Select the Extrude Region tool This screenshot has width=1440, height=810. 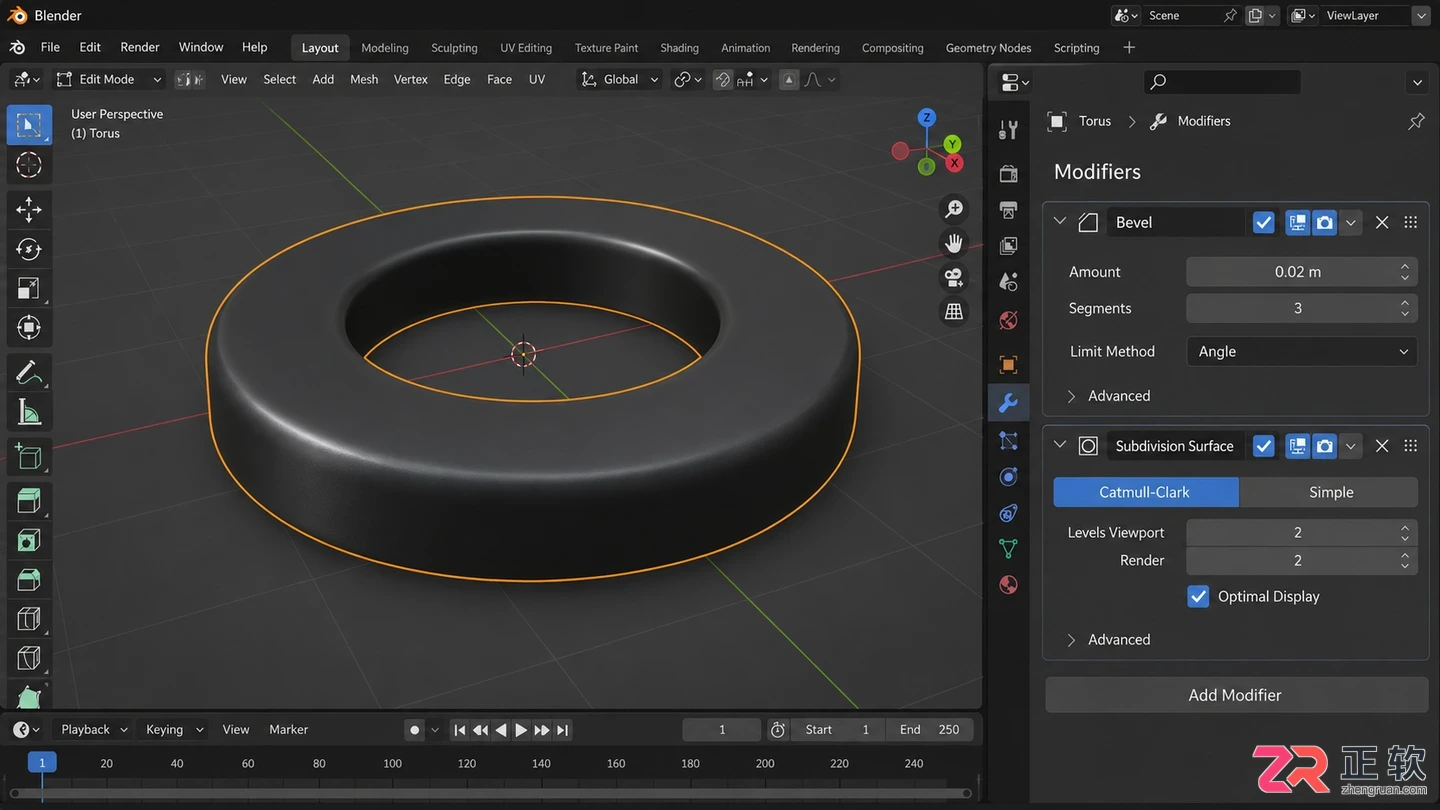coord(29,500)
